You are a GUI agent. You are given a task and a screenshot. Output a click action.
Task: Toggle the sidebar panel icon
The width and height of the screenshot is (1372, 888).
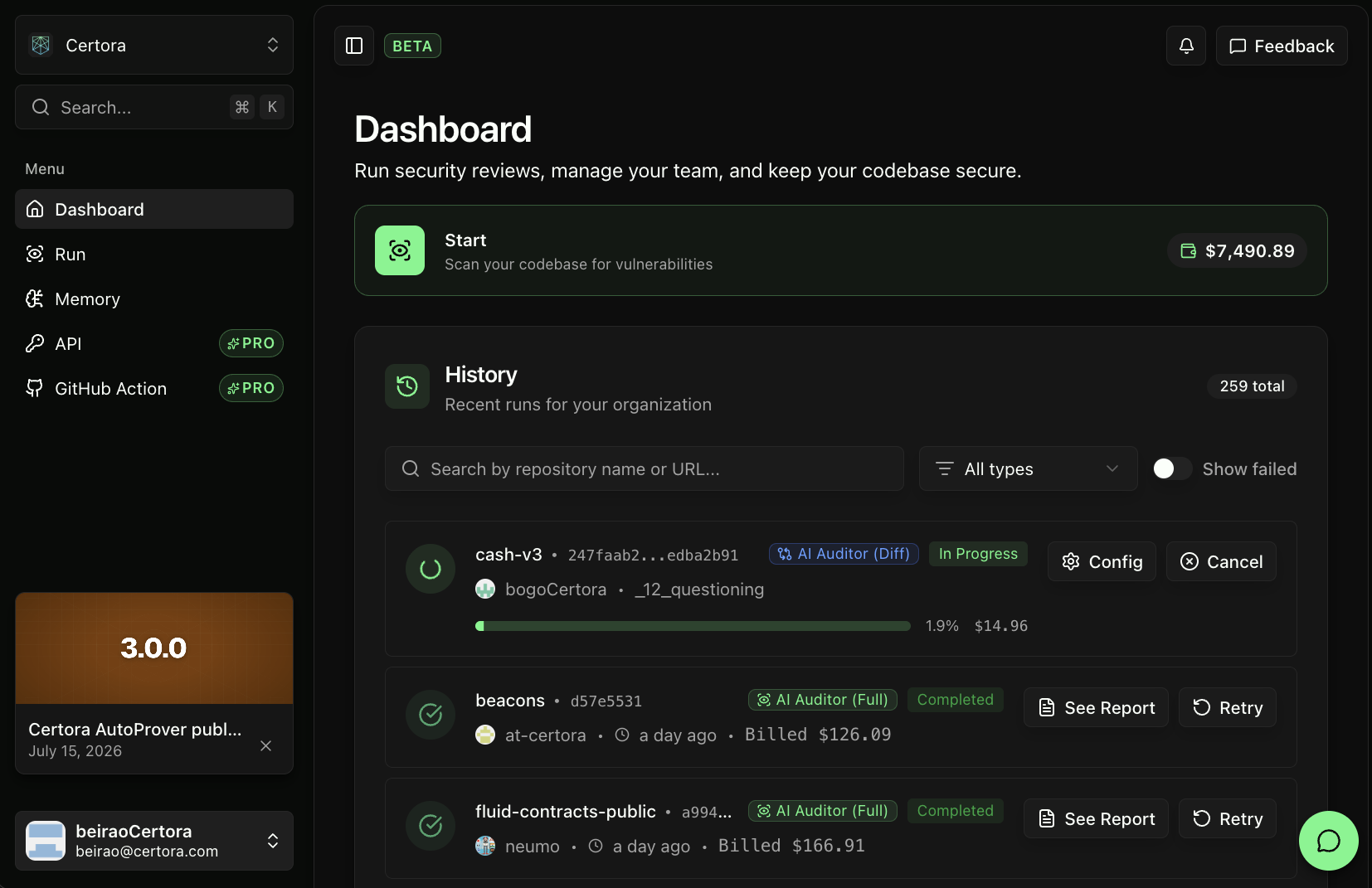click(x=354, y=46)
